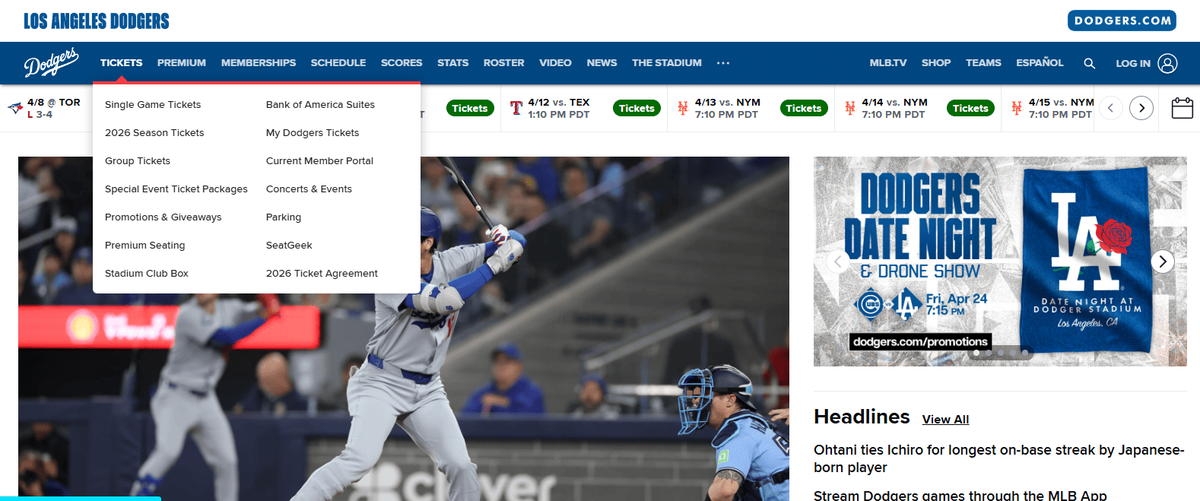Open the schedule calendar icon

[x=1182, y=107]
